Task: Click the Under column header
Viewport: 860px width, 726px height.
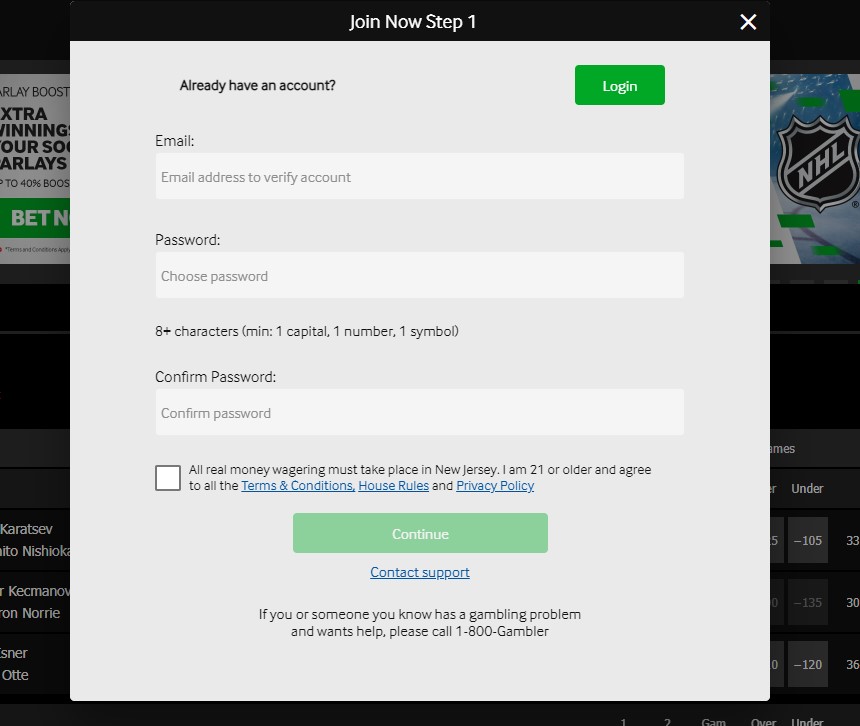Action: coord(806,489)
